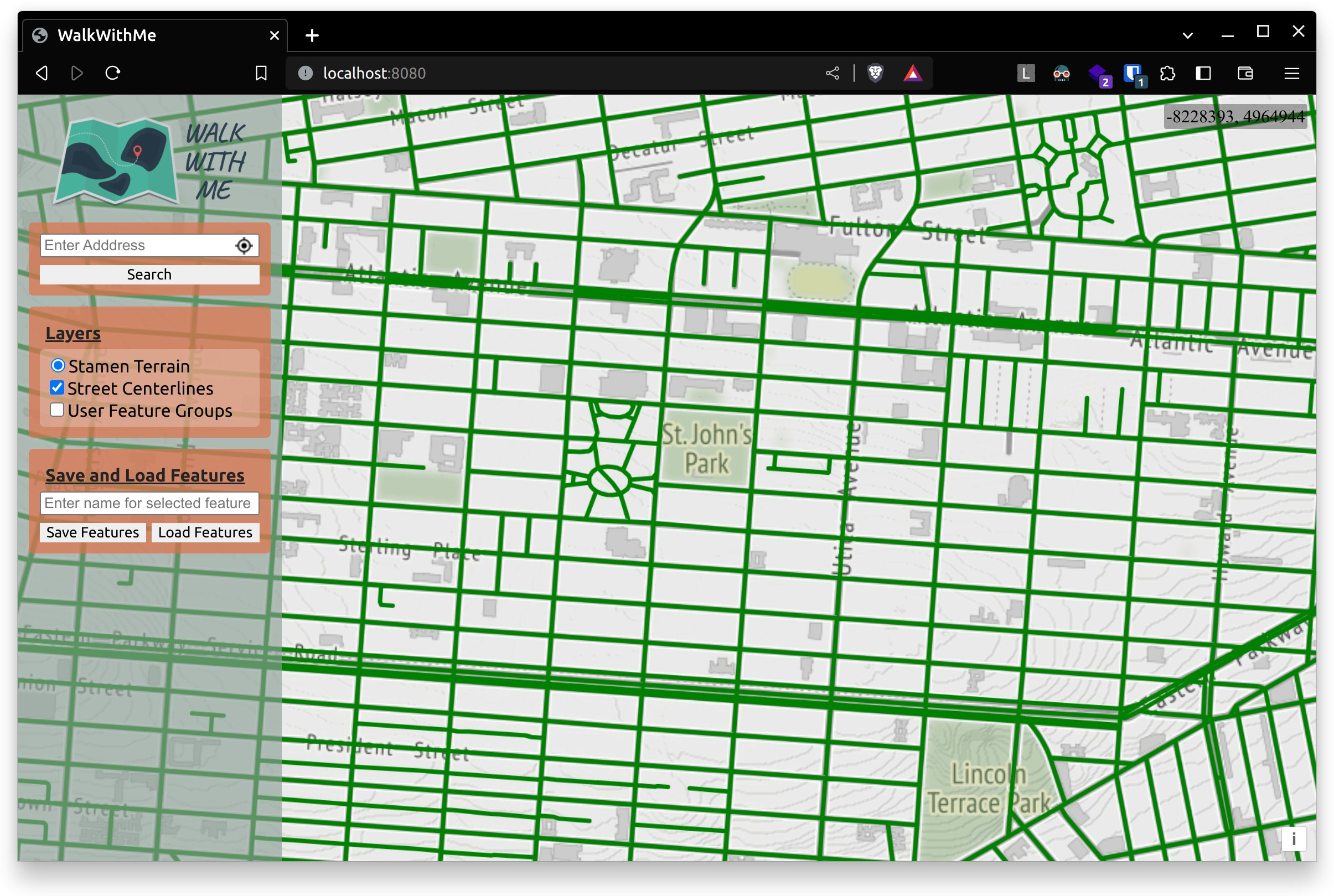Enable the User Feature Groups checkbox

[57, 410]
